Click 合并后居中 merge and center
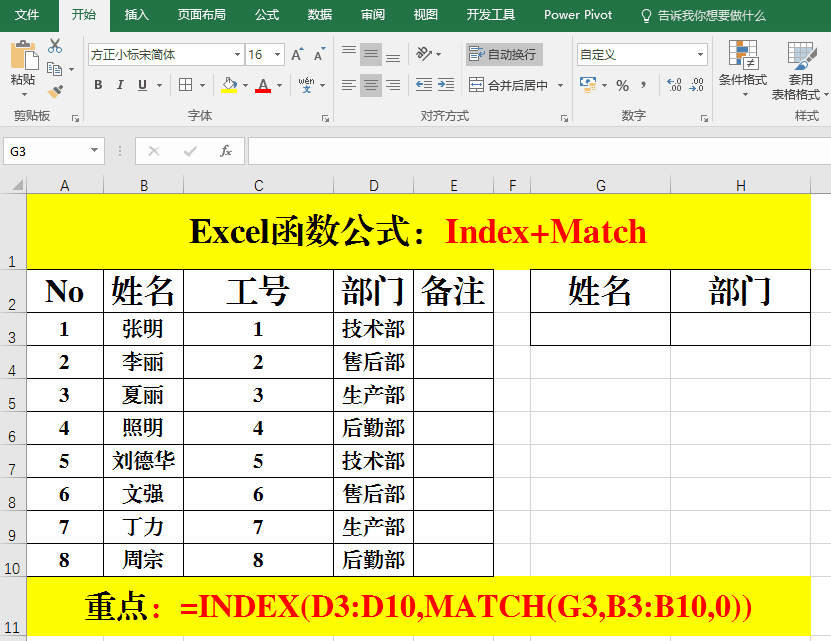The height and width of the screenshot is (641, 831). coord(509,85)
